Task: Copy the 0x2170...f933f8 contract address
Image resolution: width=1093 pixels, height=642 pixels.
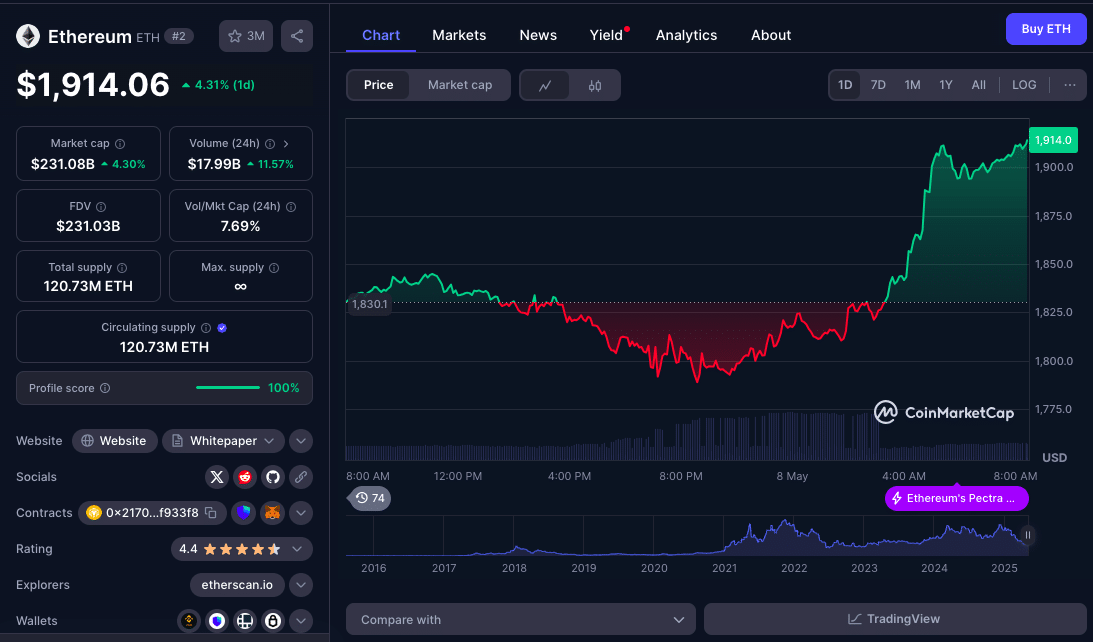Action: click(211, 513)
